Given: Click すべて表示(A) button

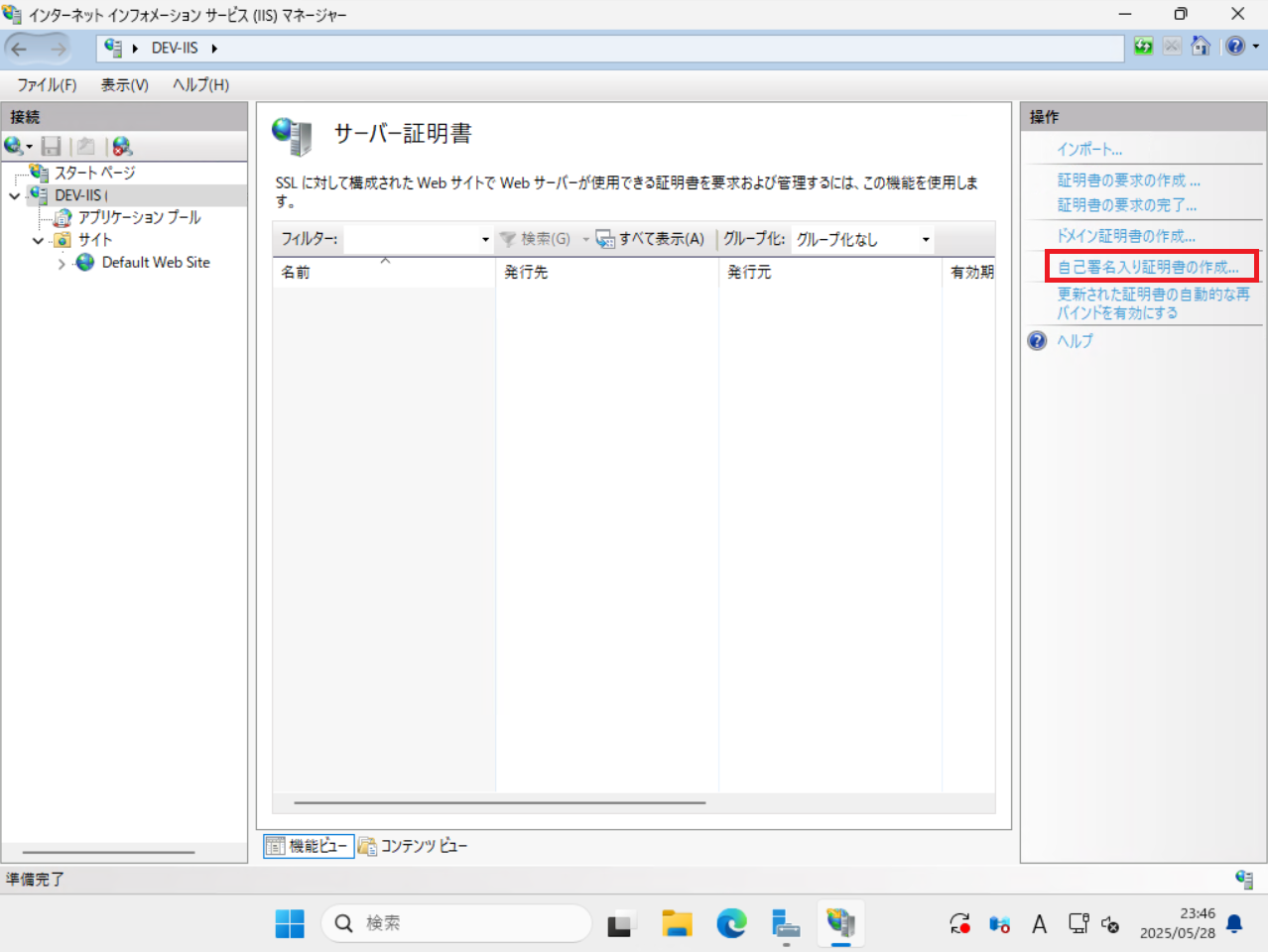Looking at the screenshot, I should pyautogui.click(x=650, y=239).
